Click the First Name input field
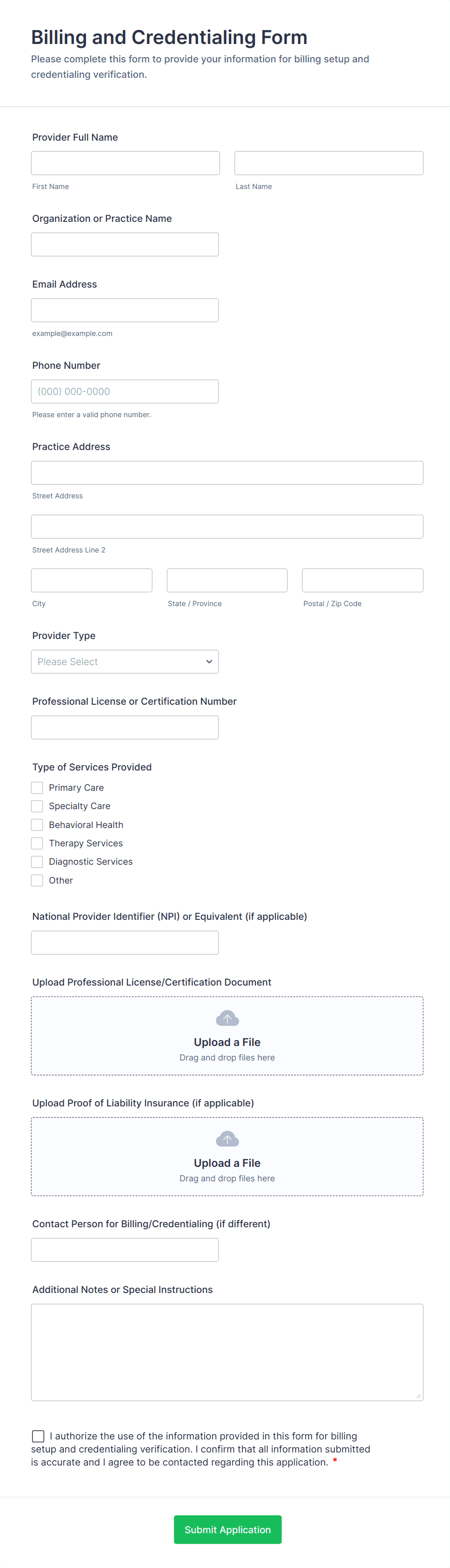Image resolution: width=450 pixels, height=1568 pixels. [125, 163]
